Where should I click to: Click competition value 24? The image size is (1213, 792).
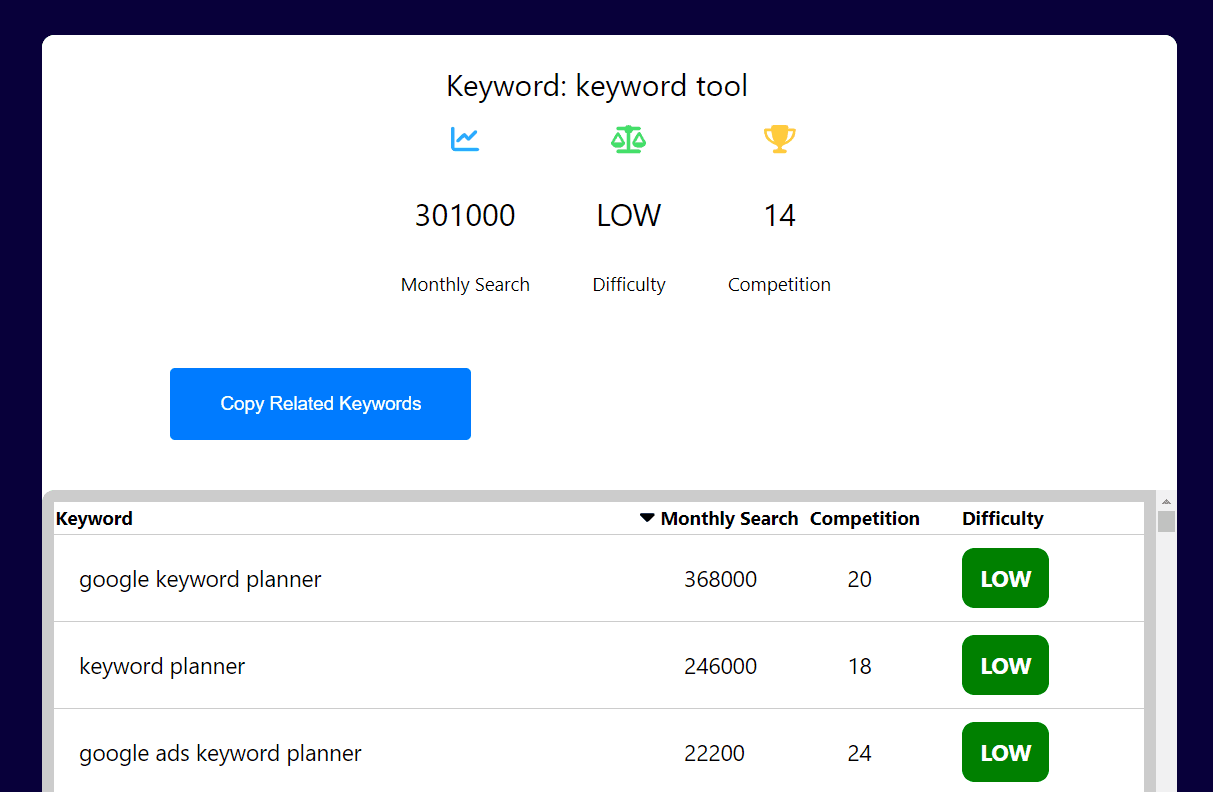click(x=860, y=753)
